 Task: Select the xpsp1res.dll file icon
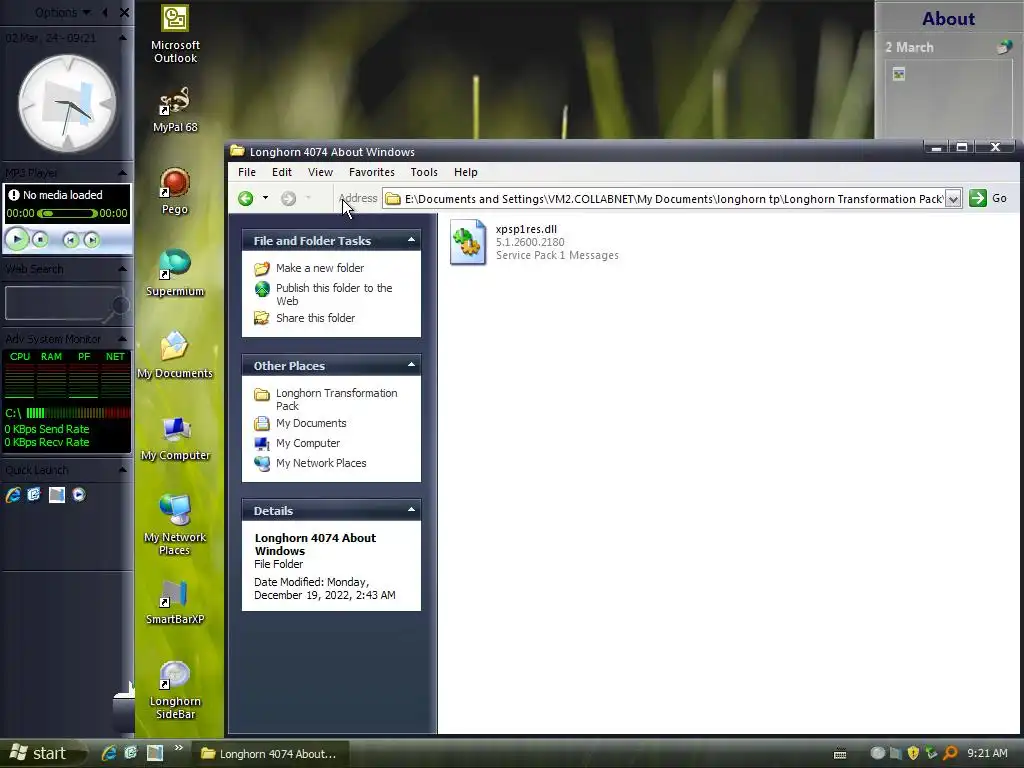tap(468, 242)
